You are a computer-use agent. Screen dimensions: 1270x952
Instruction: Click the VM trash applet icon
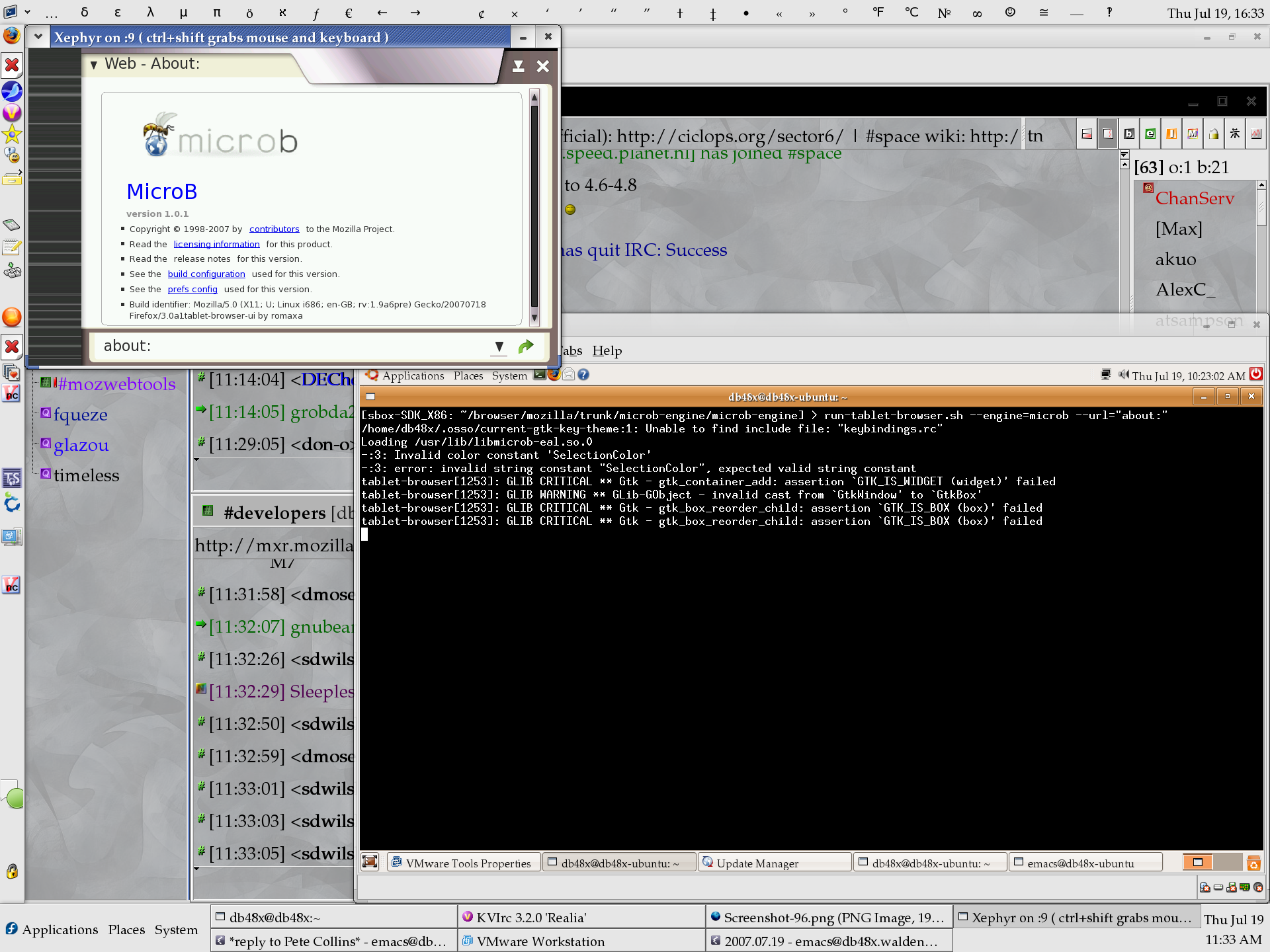[x=1253, y=862]
